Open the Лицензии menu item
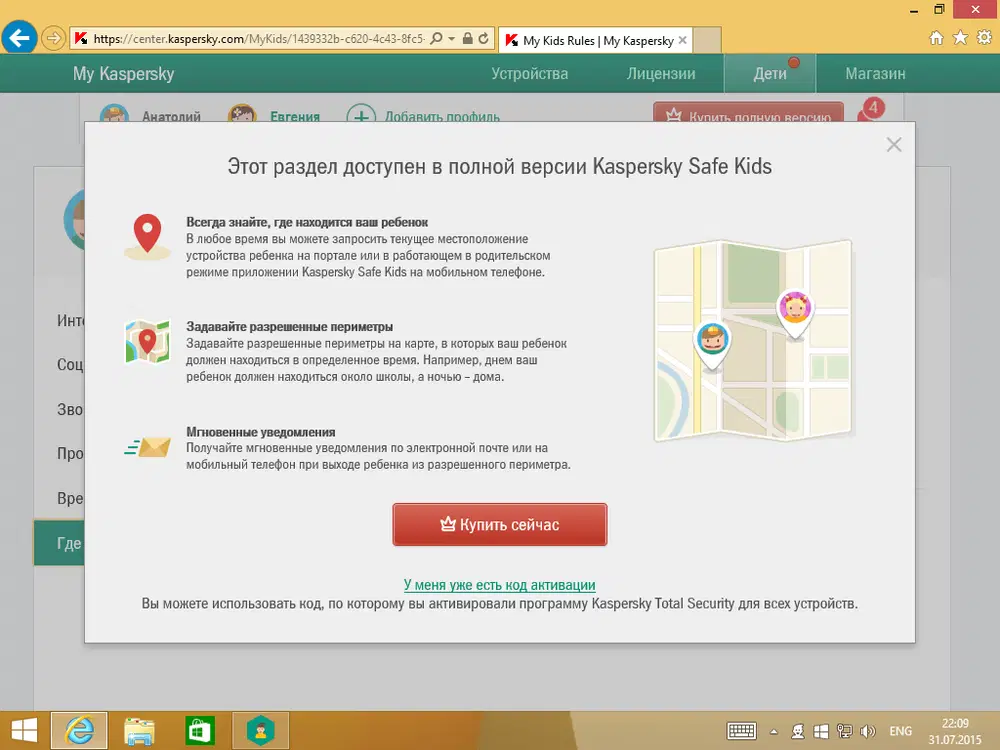 661,73
